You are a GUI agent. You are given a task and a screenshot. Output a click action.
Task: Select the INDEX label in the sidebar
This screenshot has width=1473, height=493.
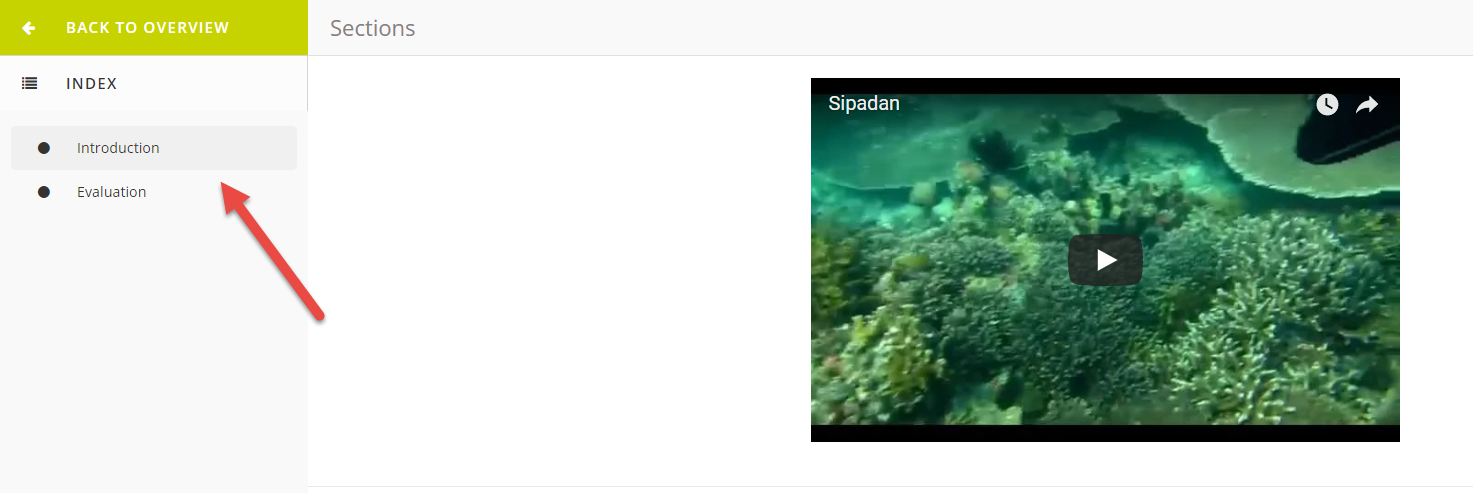pos(92,84)
